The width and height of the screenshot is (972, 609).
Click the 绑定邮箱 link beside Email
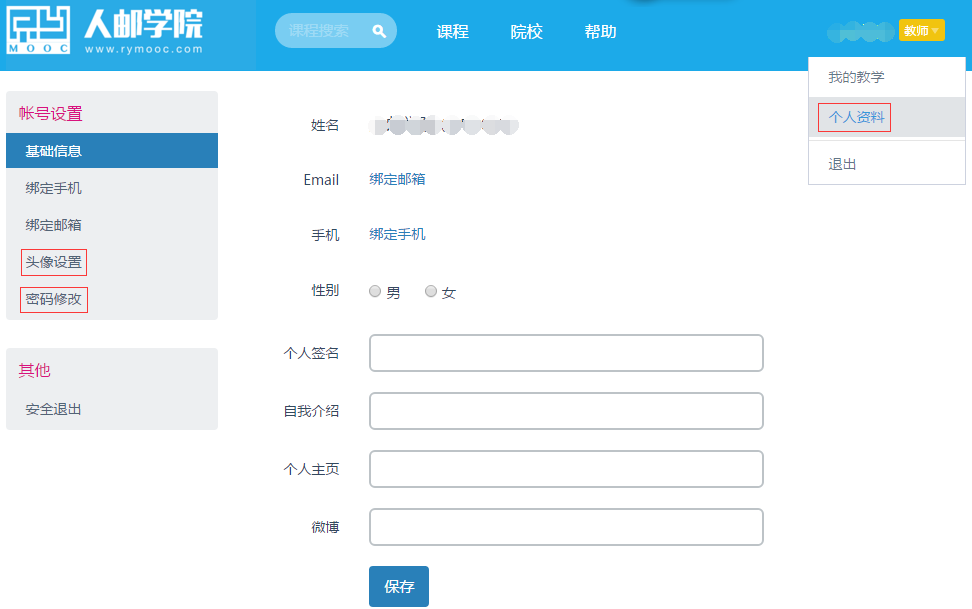(x=397, y=179)
